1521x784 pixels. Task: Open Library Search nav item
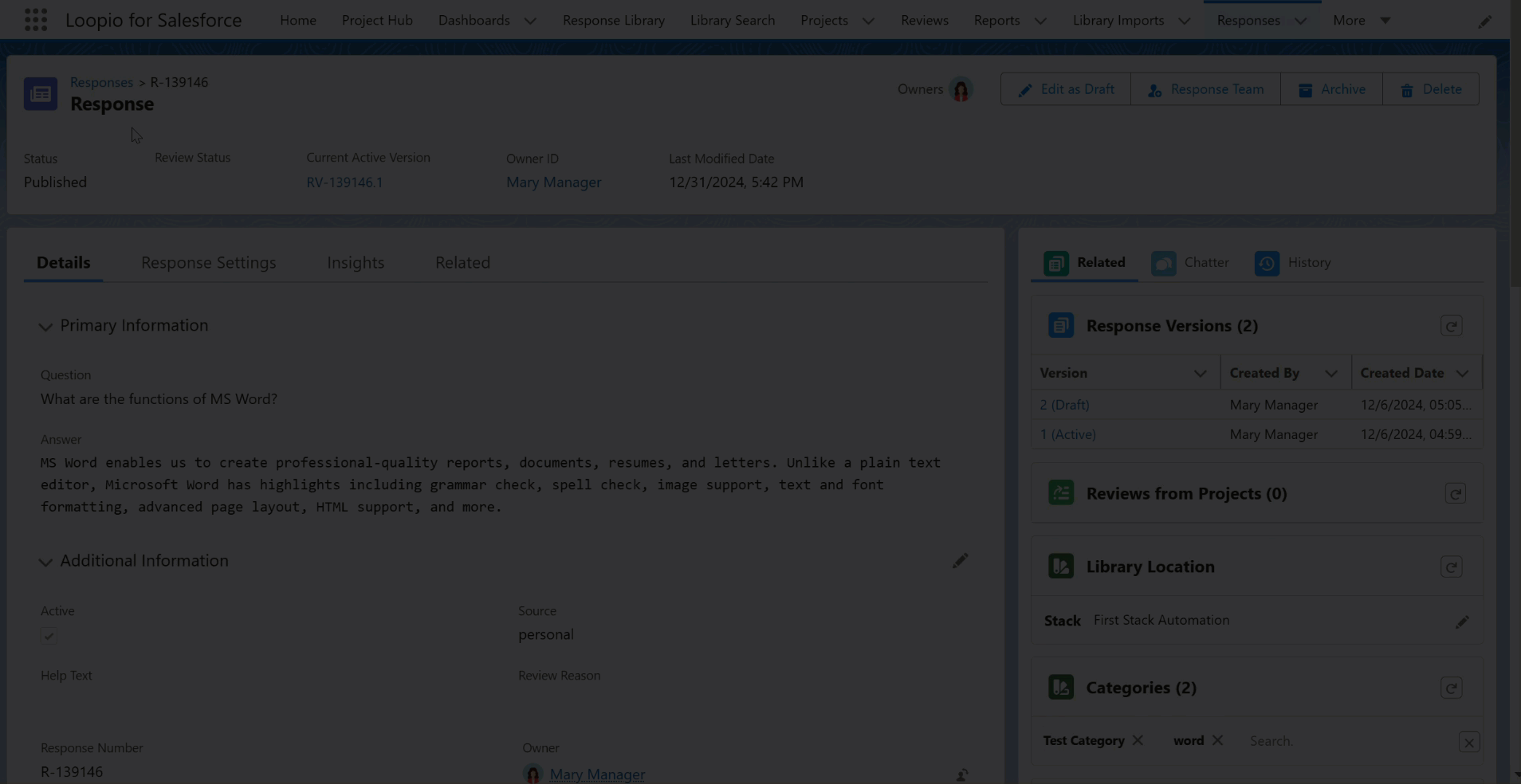coord(733,20)
